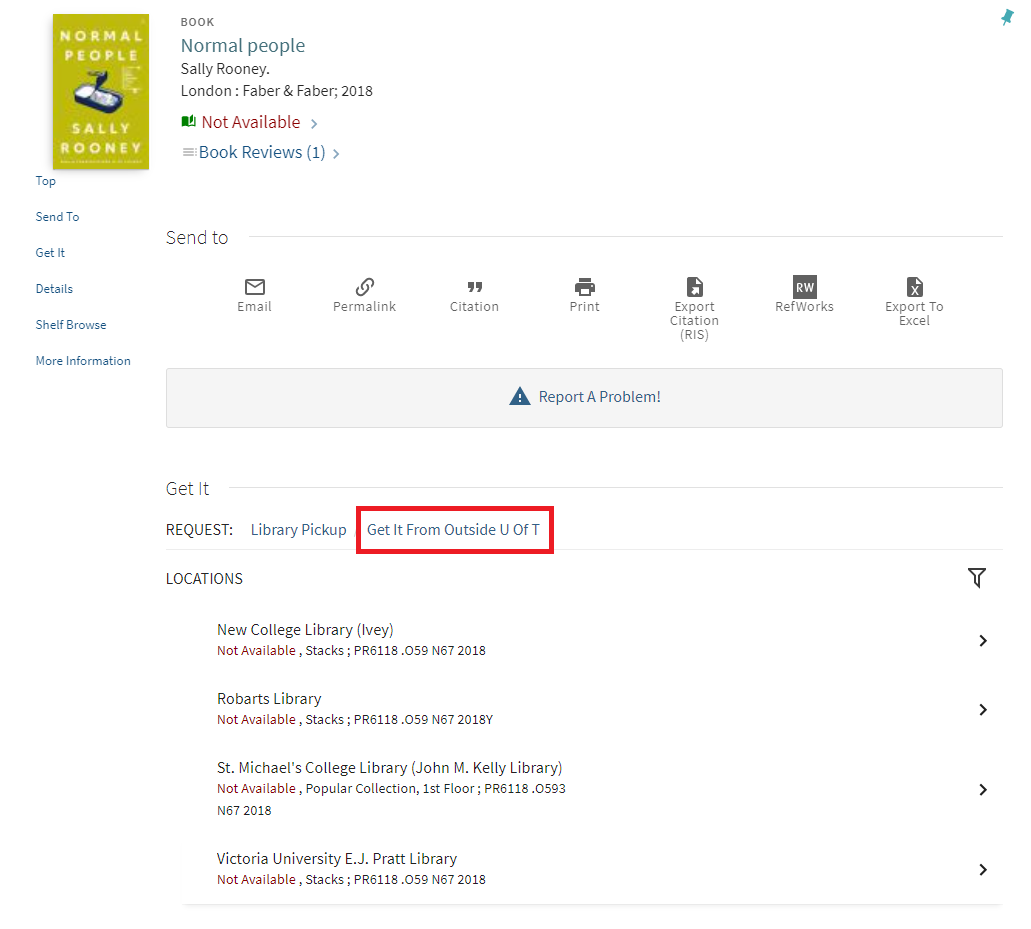
Task: Click Export Citation (RIS) file icon
Action: 694,287
